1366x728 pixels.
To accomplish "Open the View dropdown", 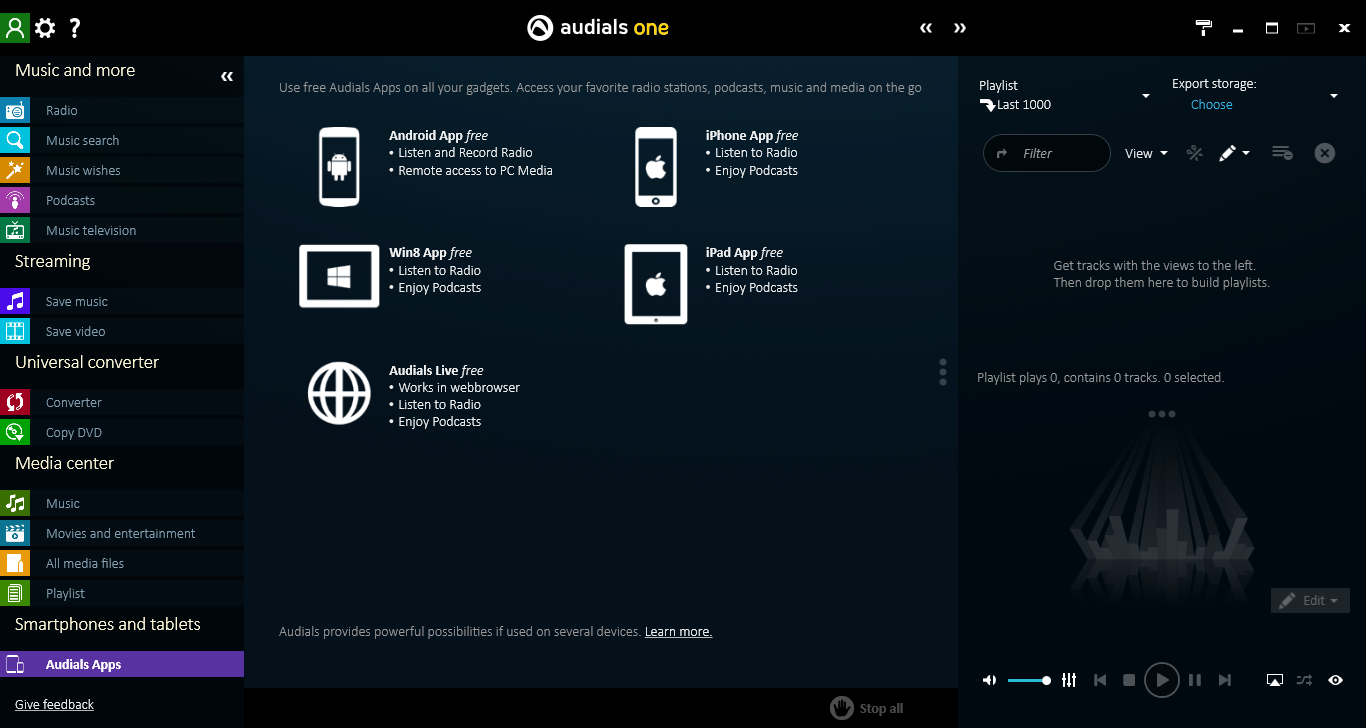I will [x=1147, y=153].
